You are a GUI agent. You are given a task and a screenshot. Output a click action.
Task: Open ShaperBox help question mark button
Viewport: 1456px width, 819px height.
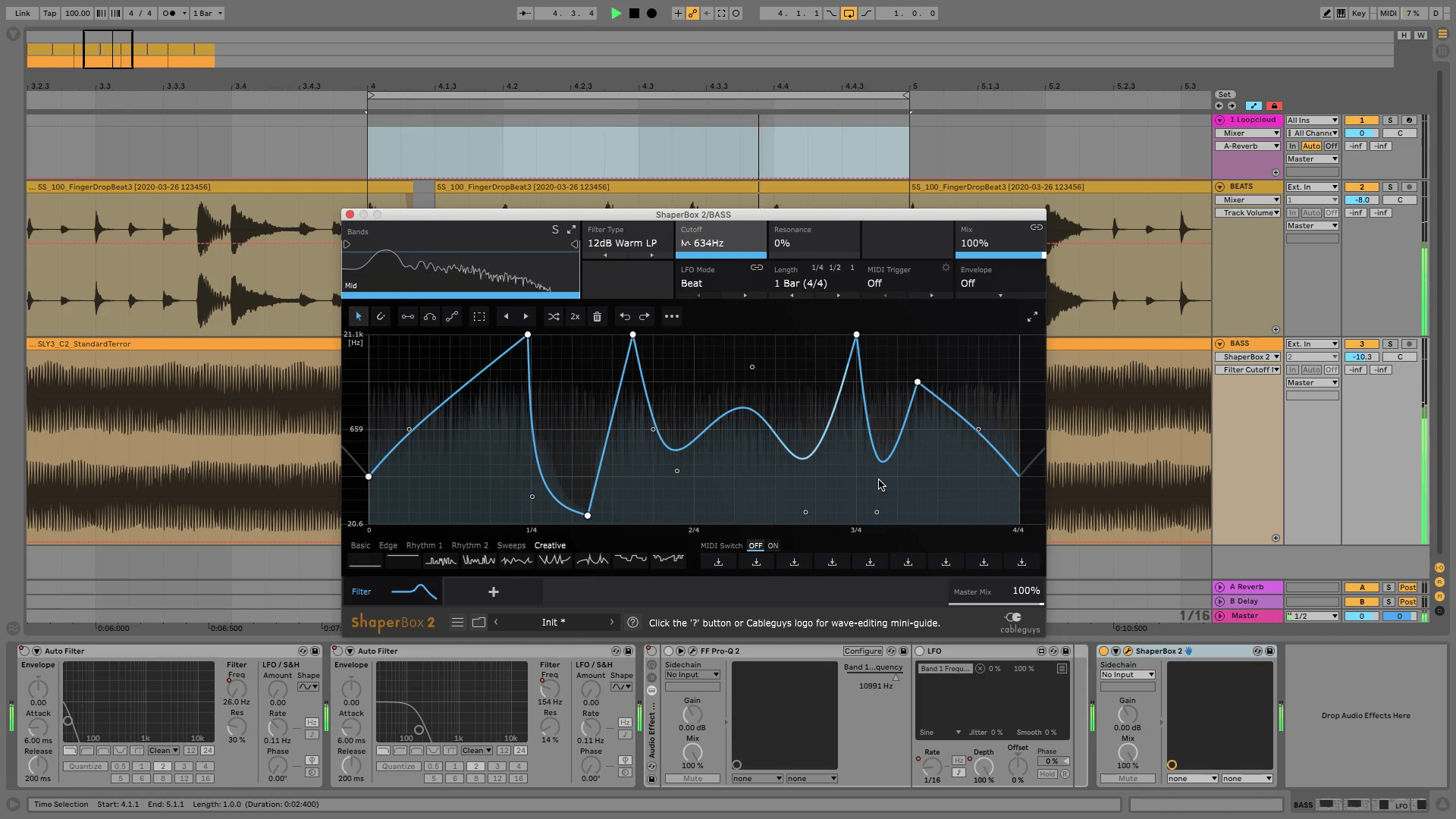coord(632,623)
